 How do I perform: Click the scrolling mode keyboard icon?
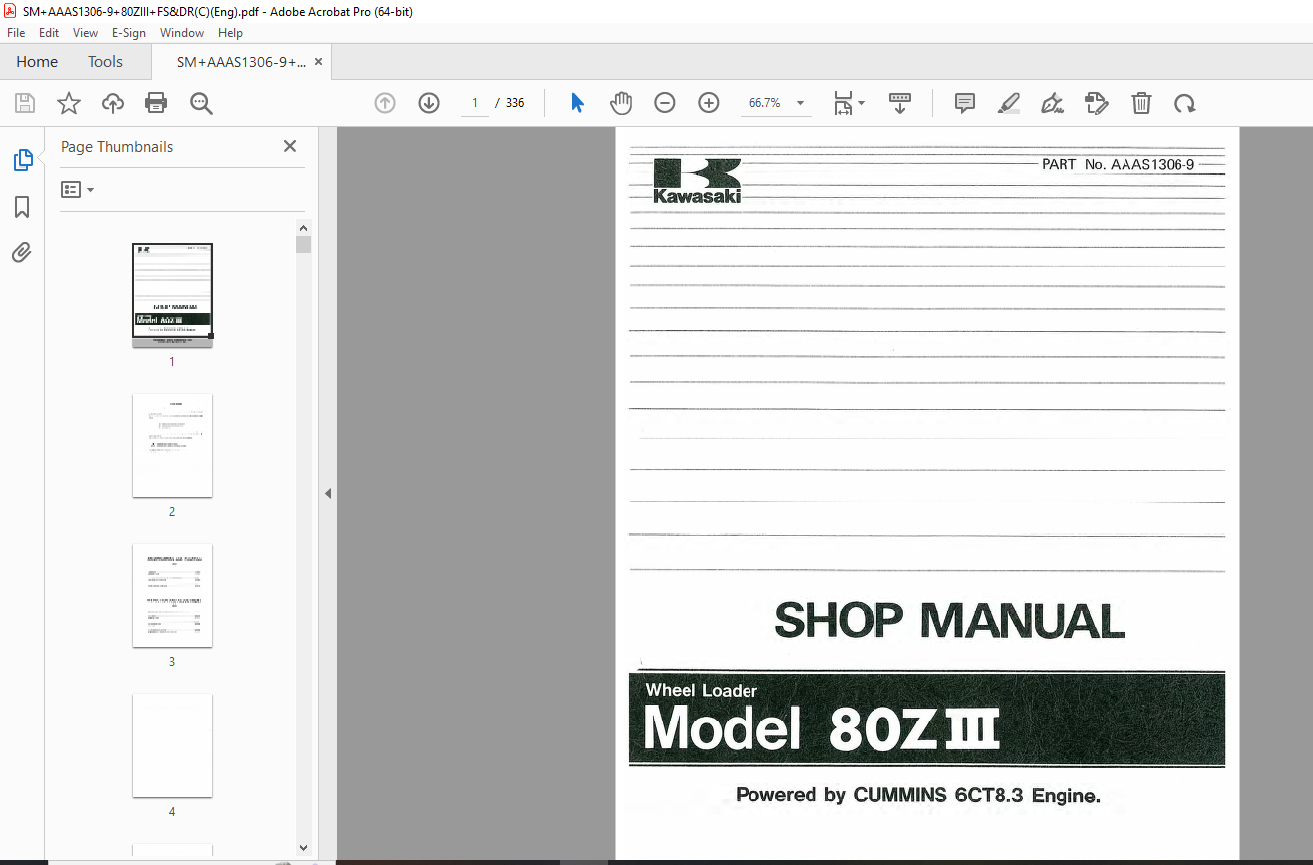click(900, 103)
